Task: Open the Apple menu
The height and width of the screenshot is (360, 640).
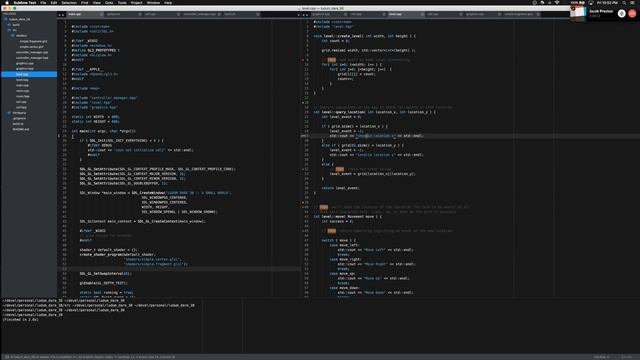Action: point(7,2)
